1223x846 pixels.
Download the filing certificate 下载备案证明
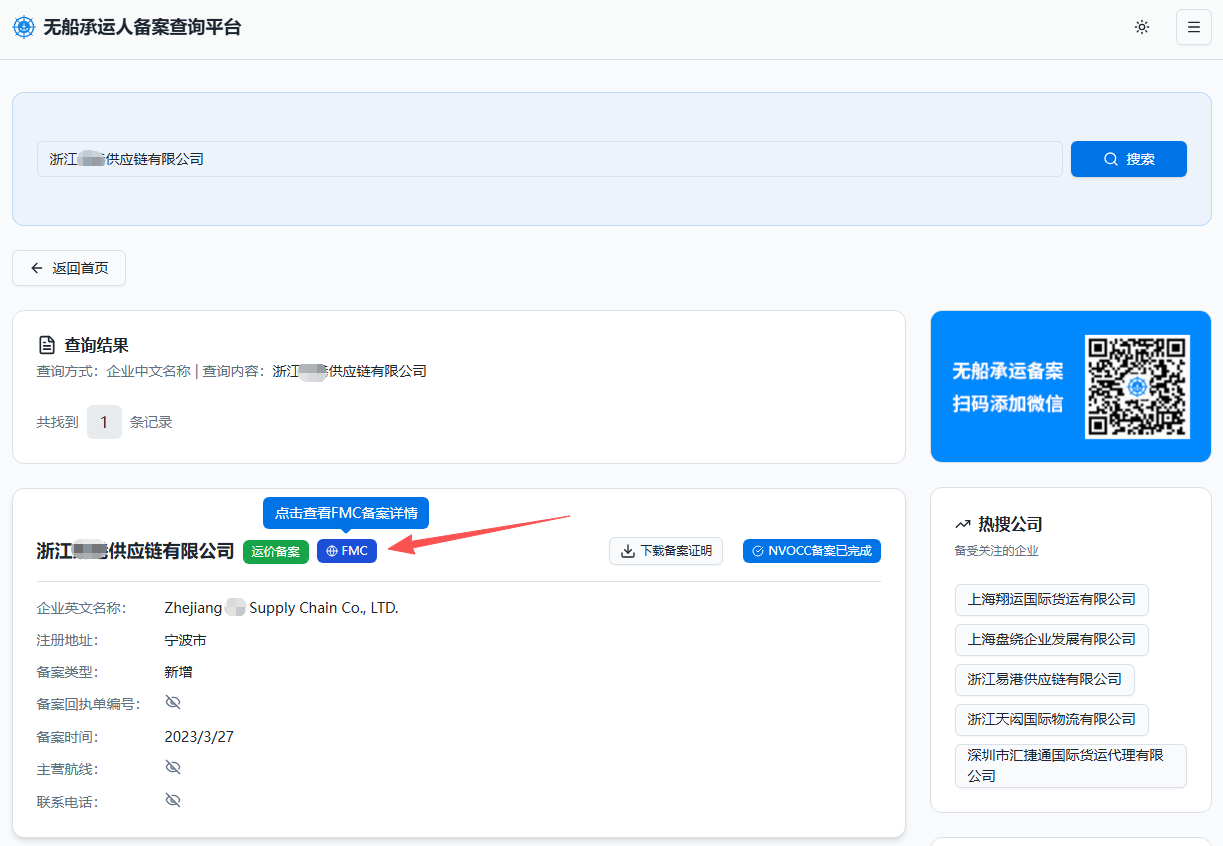click(666, 551)
